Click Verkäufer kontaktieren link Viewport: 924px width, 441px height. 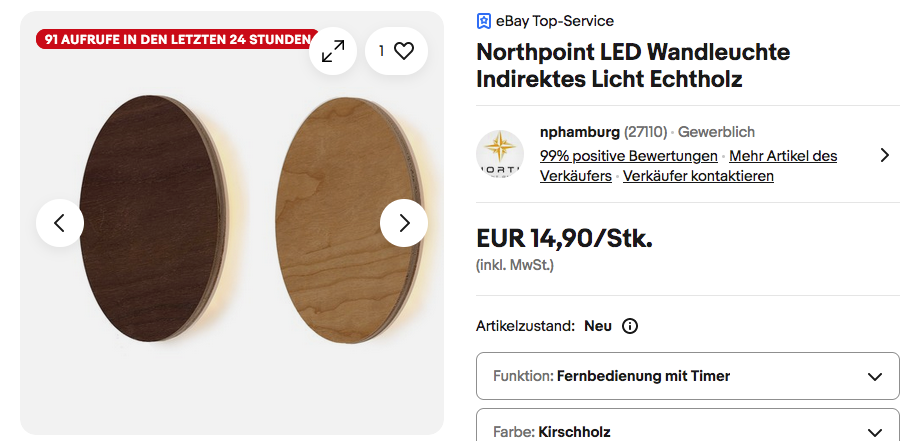click(698, 176)
